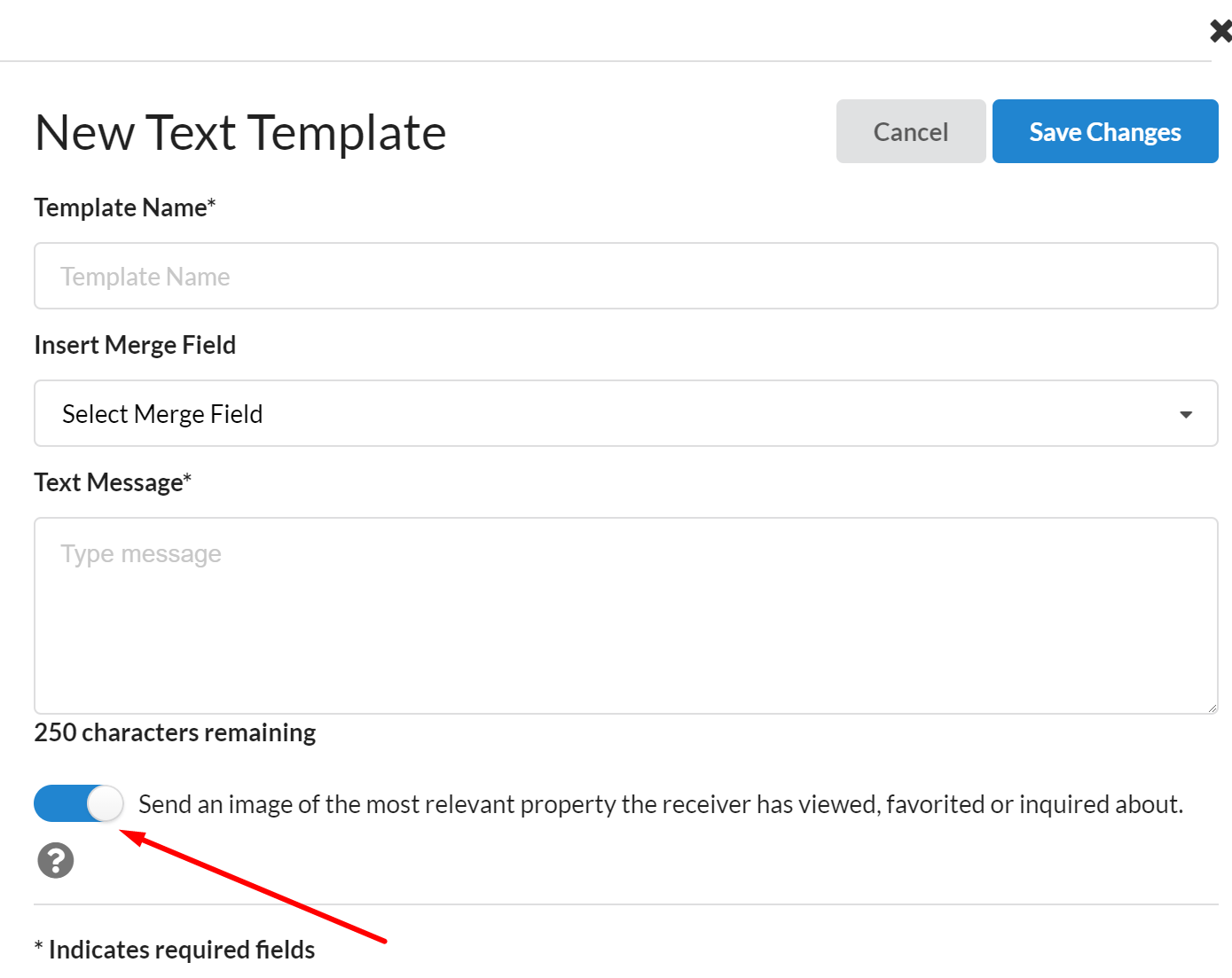Click the 250 characters remaining counter

click(175, 732)
